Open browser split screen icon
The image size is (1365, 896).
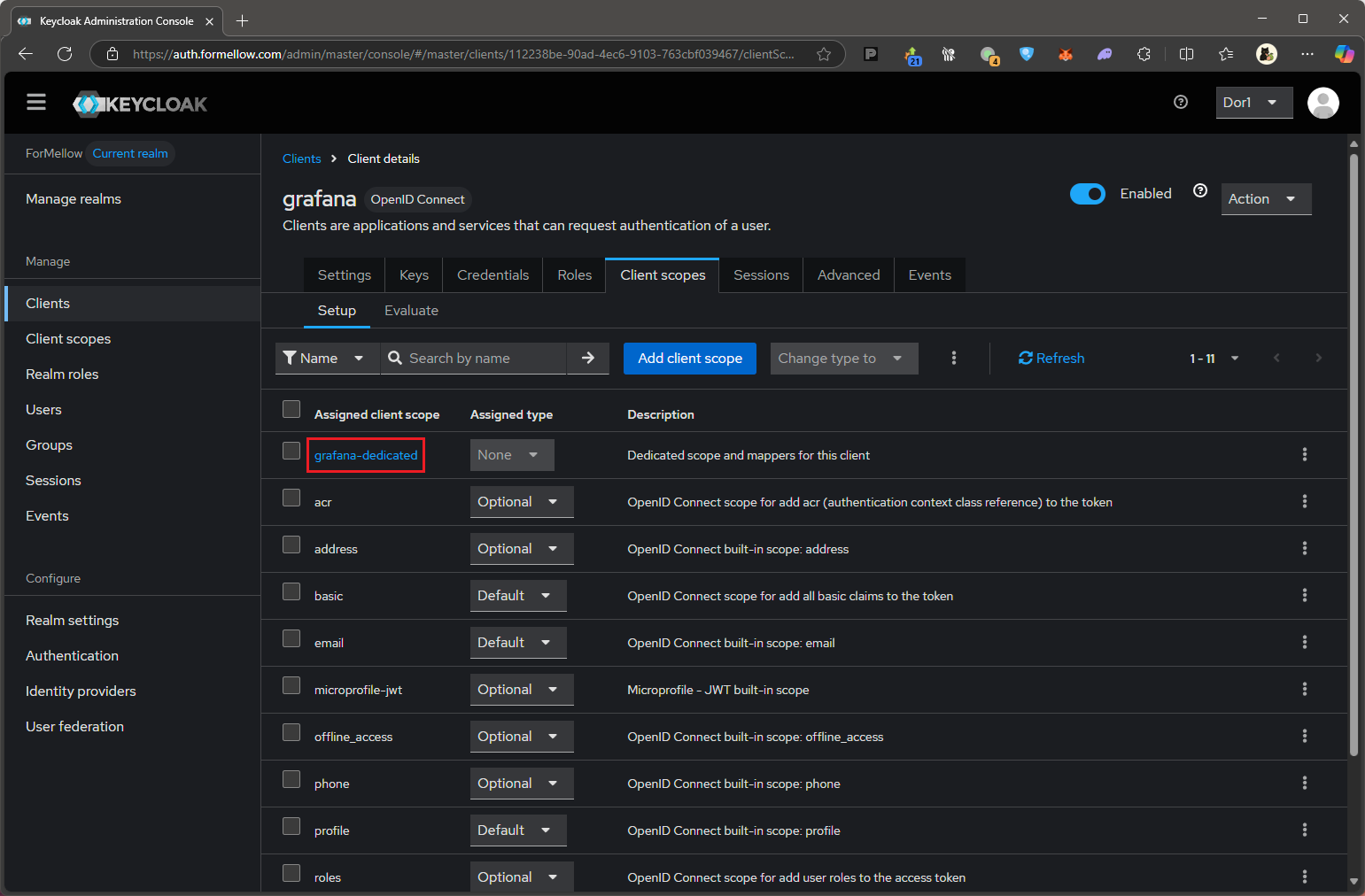[1186, 54]
